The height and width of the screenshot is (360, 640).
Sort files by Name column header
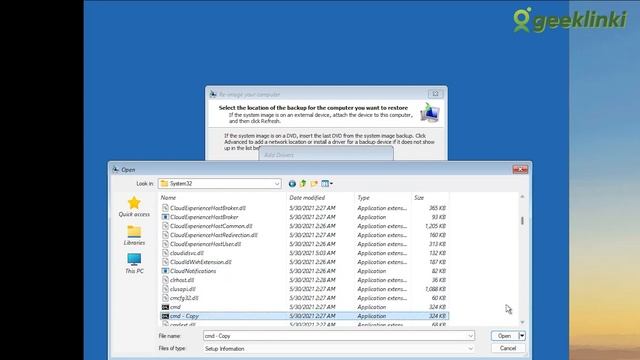[x=168, y=198]
